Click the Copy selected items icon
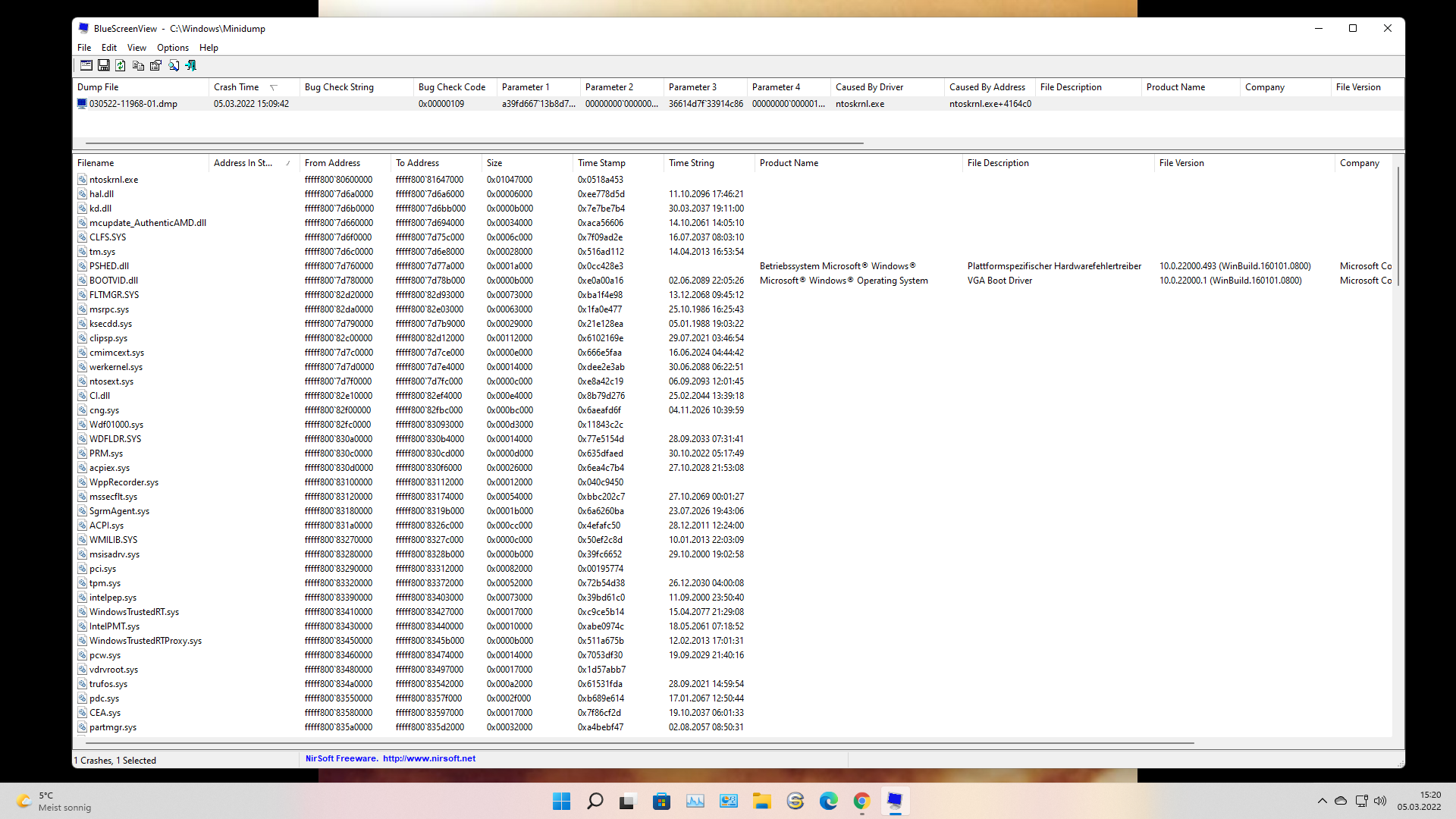The image size is (1456, 819). click(138, 66)
